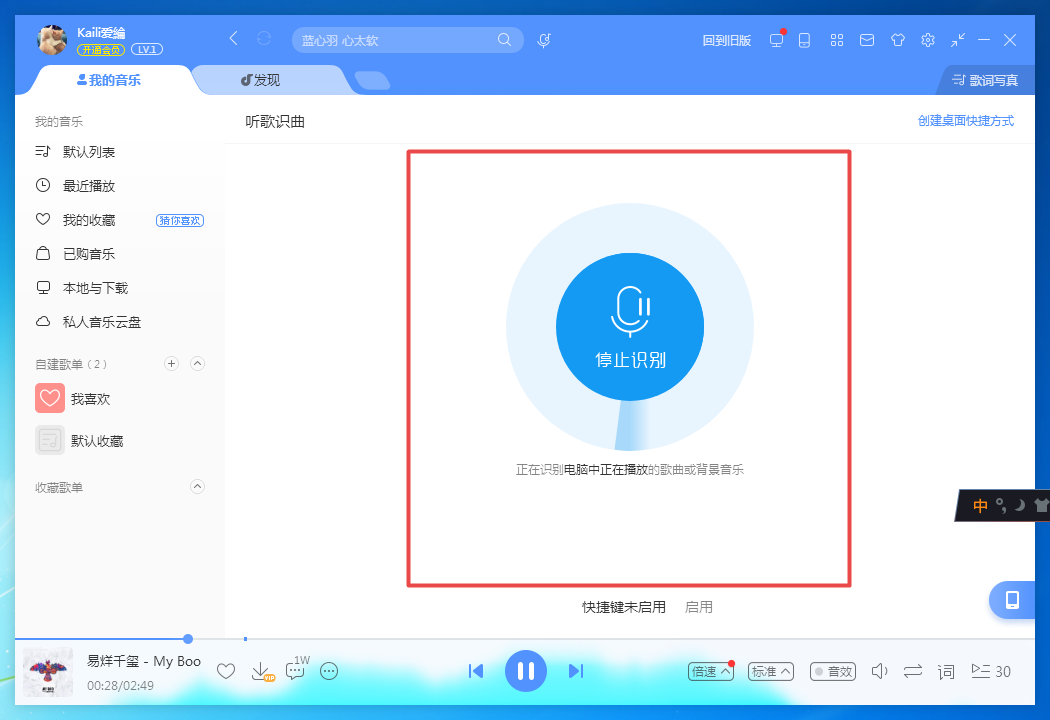Collapse the 自建歌单 playlist section

click(197, 364)
